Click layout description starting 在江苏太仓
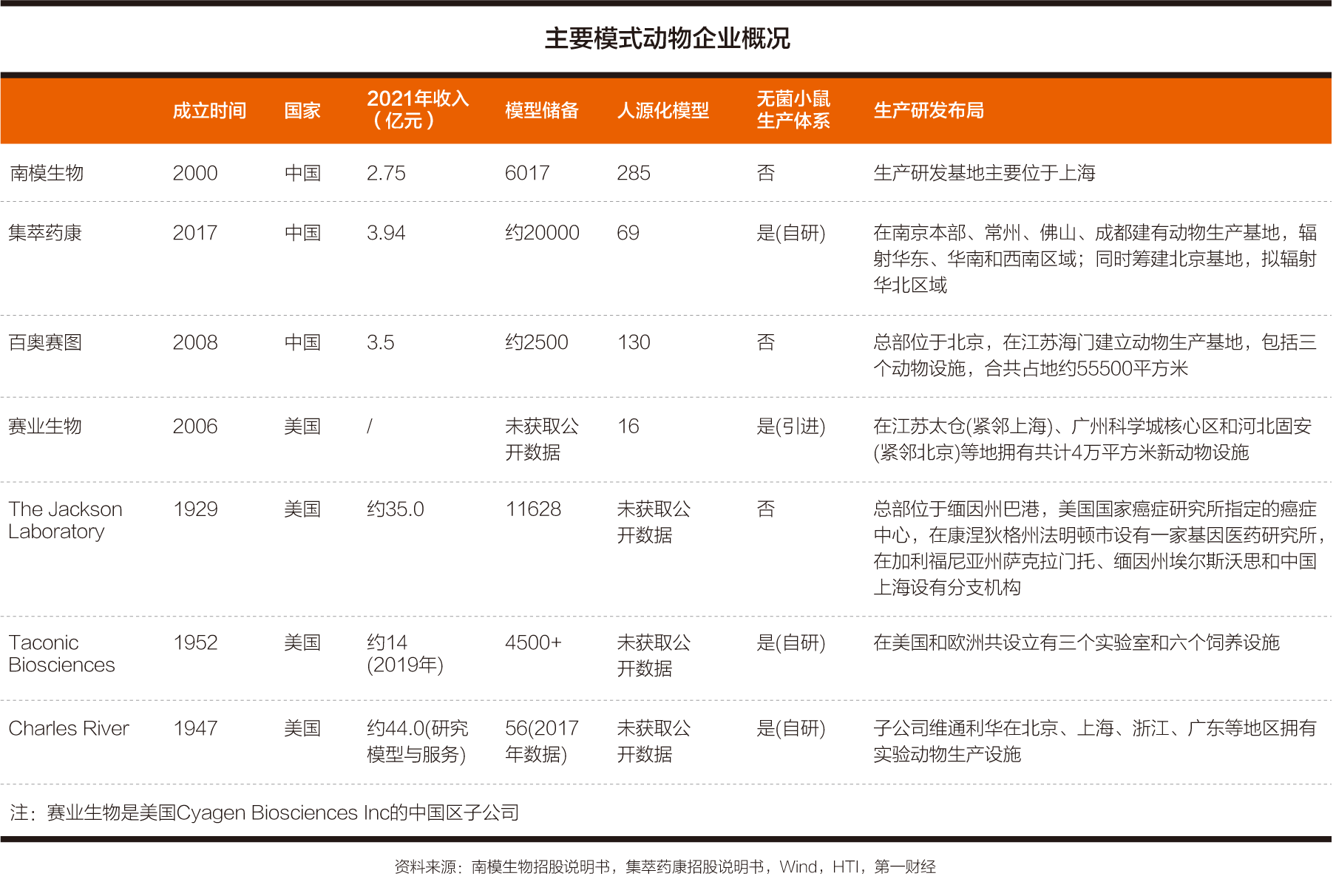Screen dimensions: 1336x896 (x=1092, y=439)
